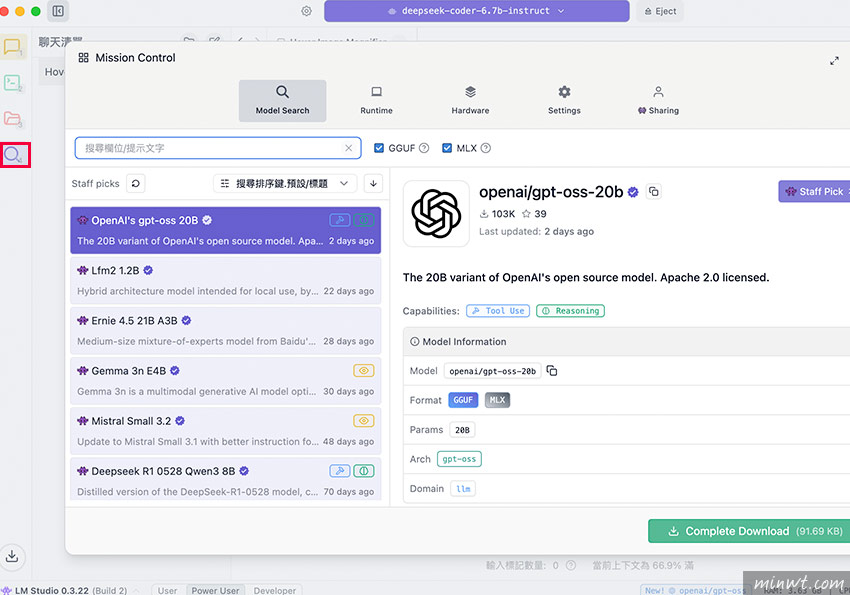The height and width of the screenshot is (595, 850).
Task: Open the Hardware tab
Action: coord(470,101)
